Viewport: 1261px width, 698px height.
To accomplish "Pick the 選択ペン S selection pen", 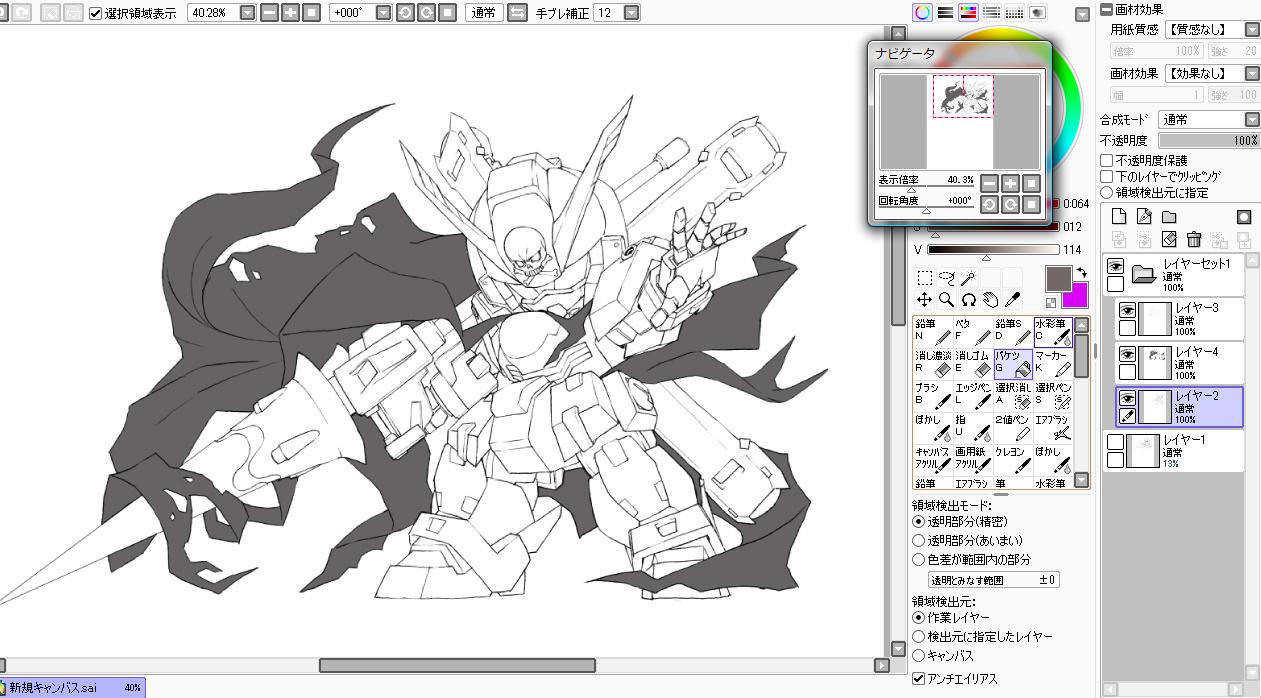I will click(x=1053, y=396).
